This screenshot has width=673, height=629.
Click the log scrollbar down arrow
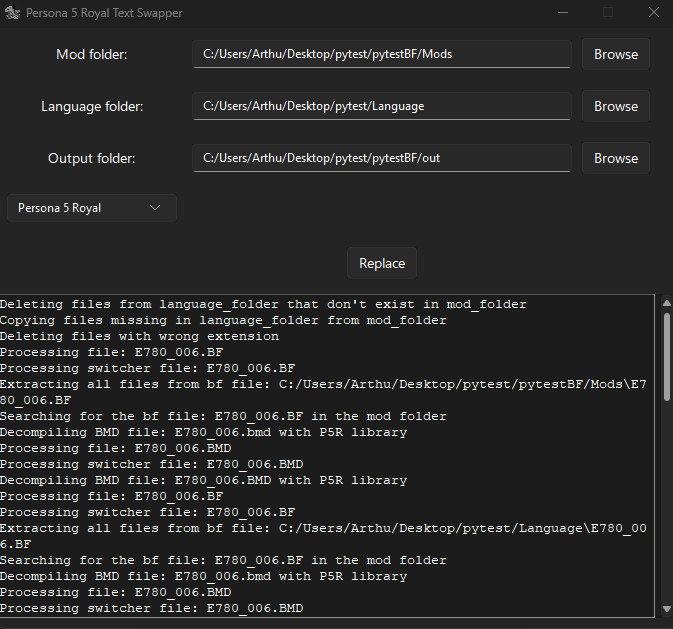tap(667, 608)
